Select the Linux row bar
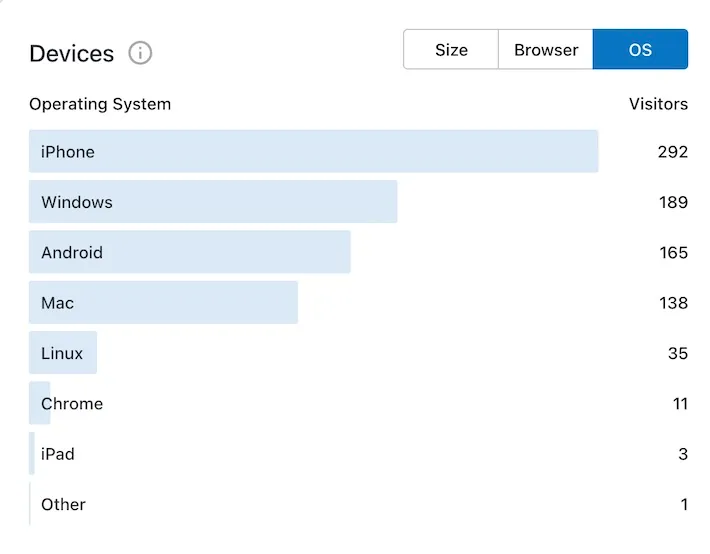The image size is (710, 554). [63, 352]
